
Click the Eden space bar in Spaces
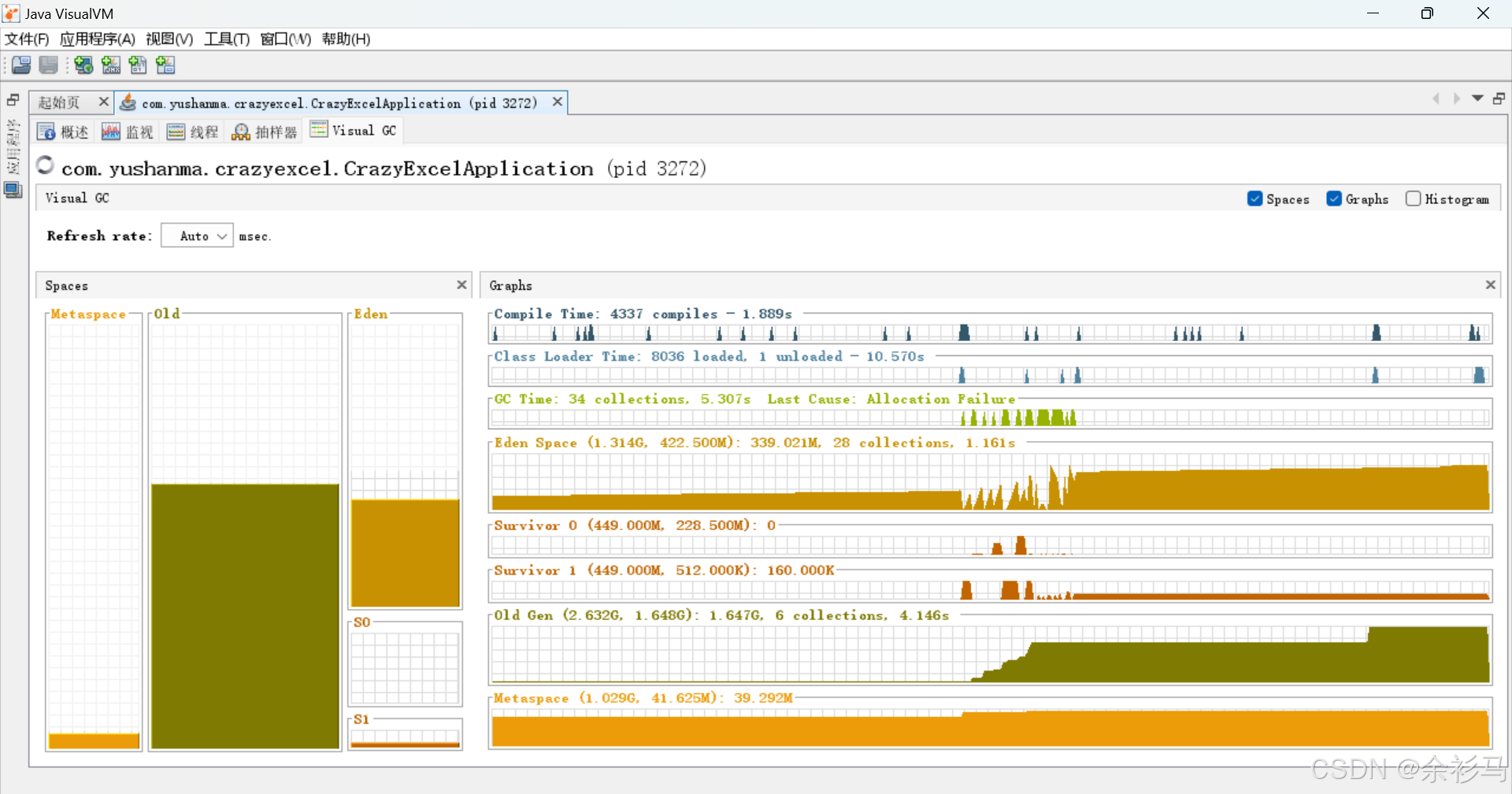[405, 553]
